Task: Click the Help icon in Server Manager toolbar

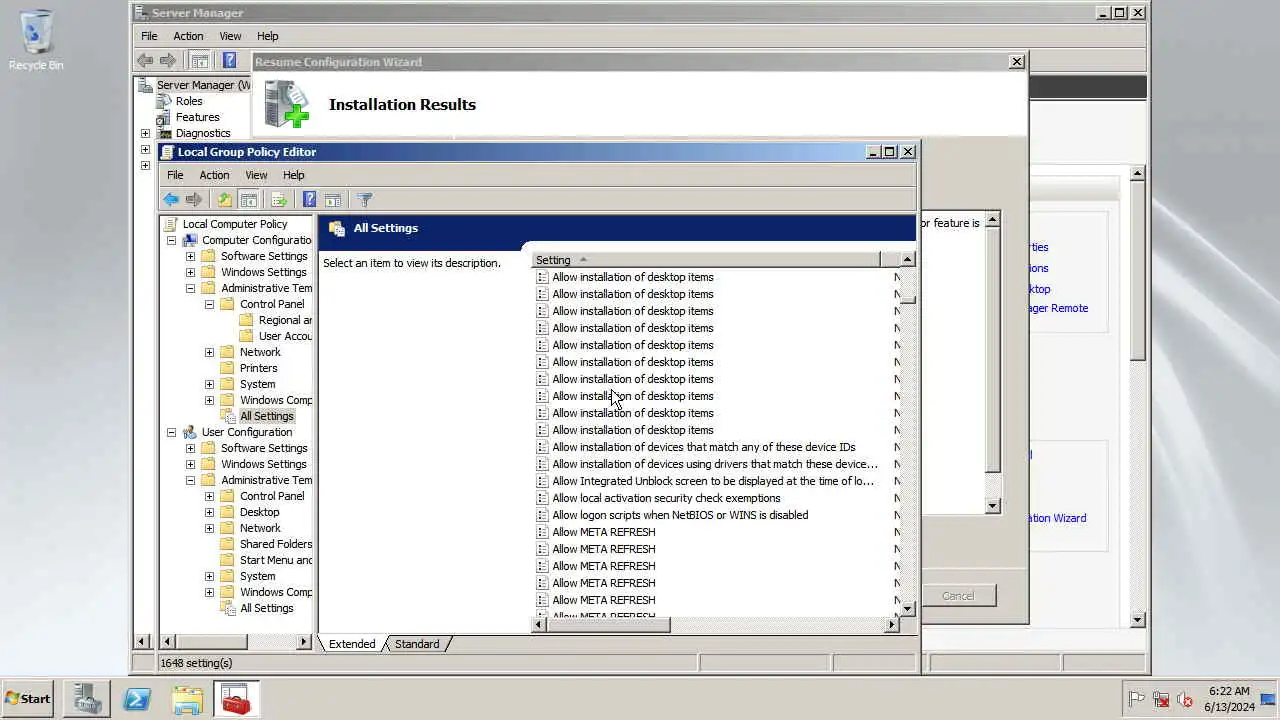Action: pyautogui.click(x=230, y=61)
